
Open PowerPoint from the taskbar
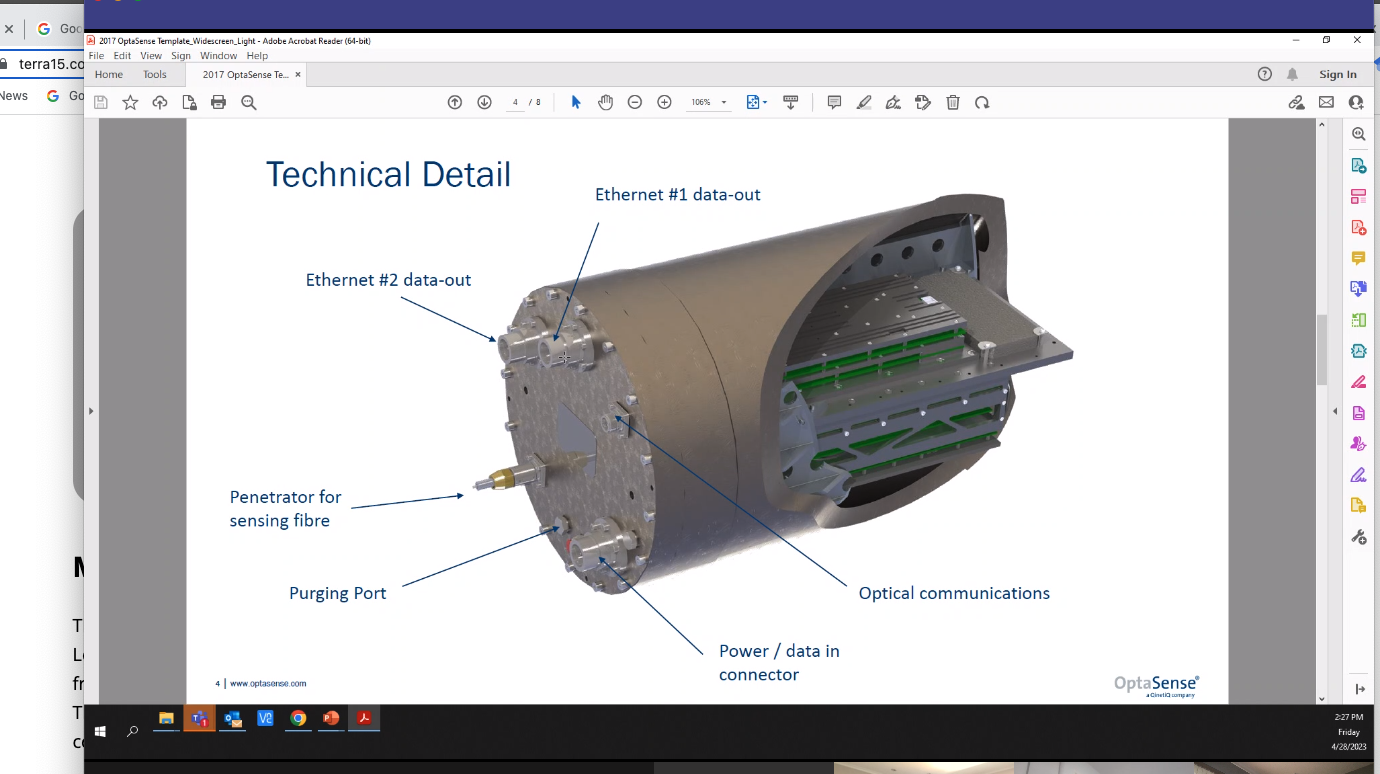(x=331, y=719)
